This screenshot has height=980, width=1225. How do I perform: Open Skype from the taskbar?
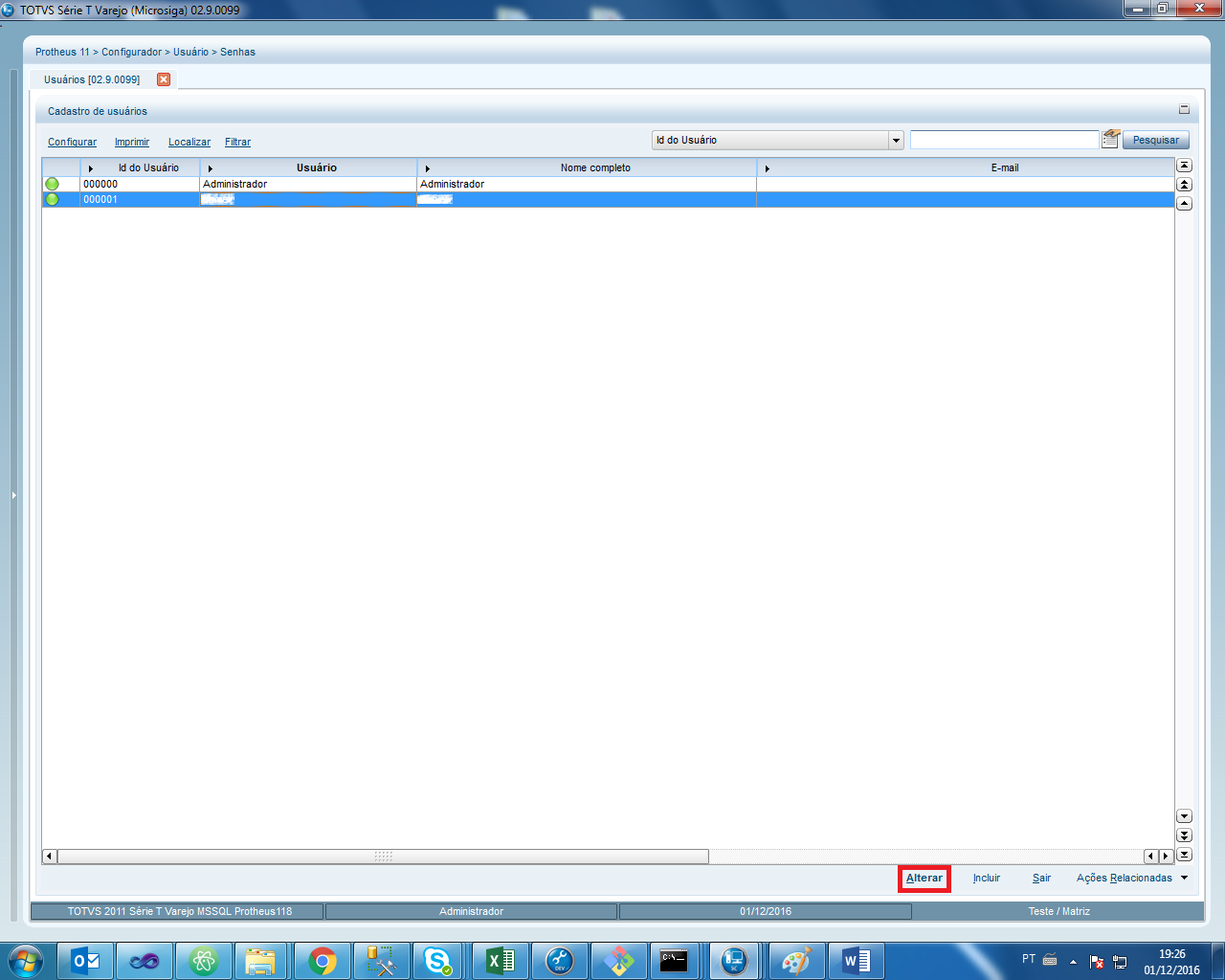coord(439,961)
